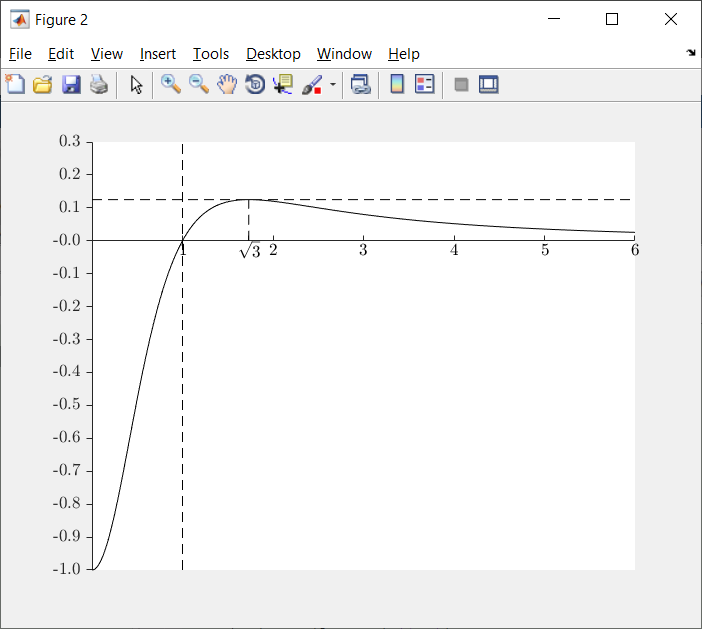
Task: Save the figure using the floppy disk icon
Action: [x=71, y=84]
